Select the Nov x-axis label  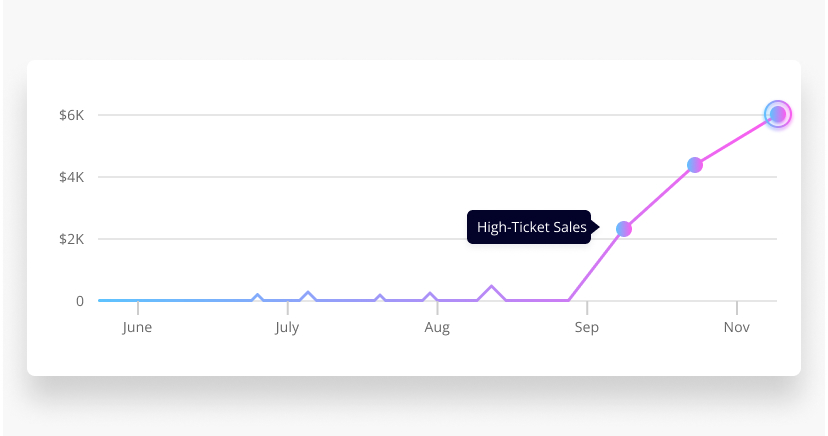(737, 327)
